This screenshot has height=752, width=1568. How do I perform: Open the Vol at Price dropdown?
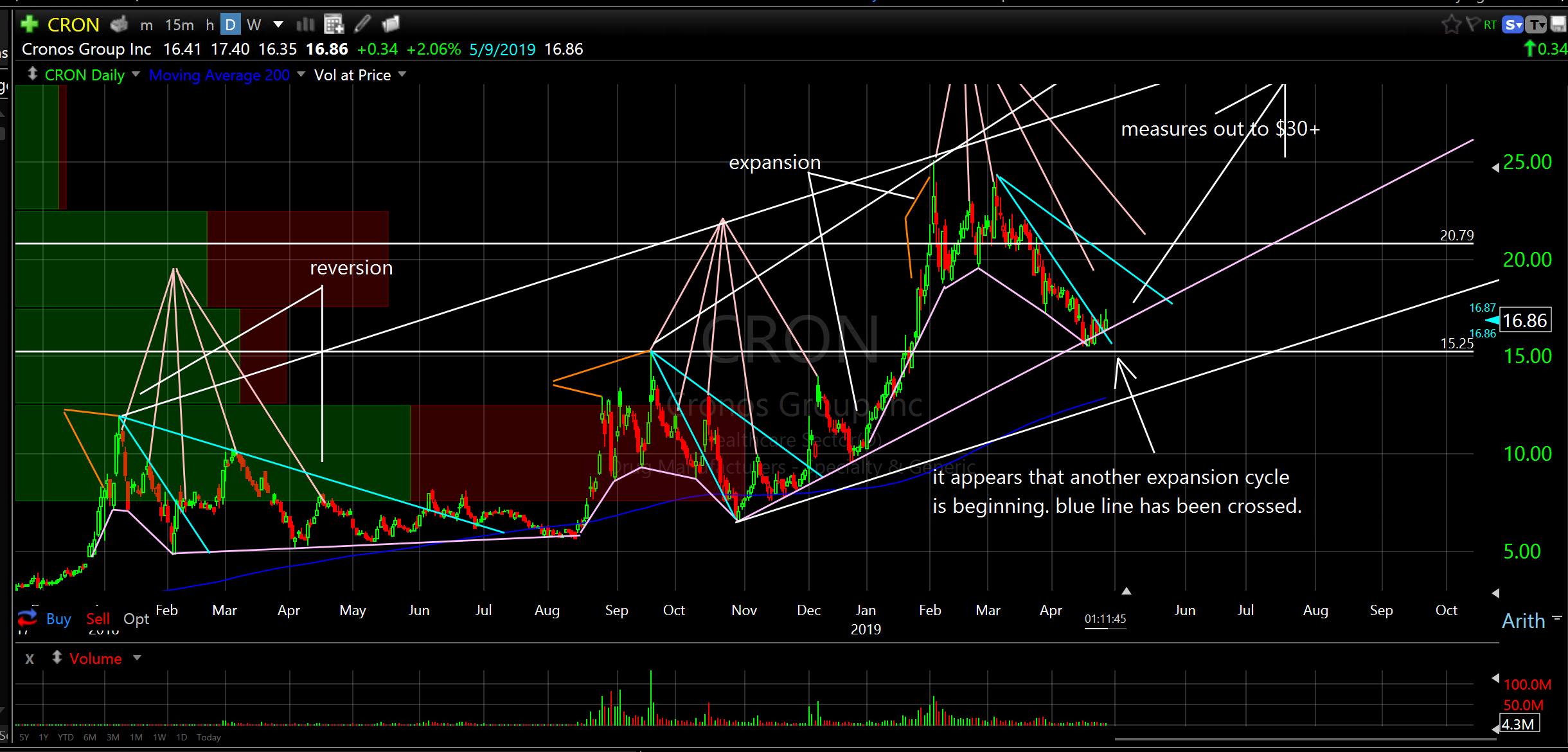pos(402,75)
